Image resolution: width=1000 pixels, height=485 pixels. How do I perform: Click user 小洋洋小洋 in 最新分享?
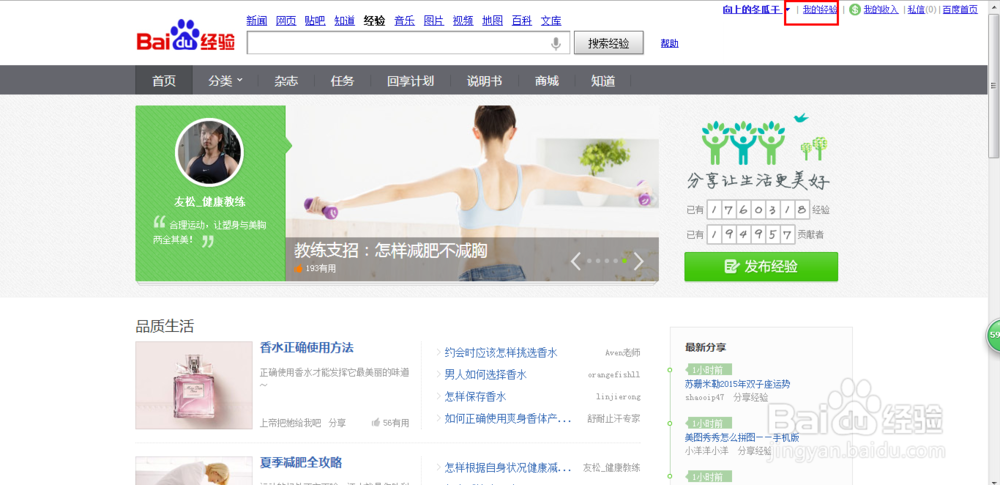pos(707,450)
